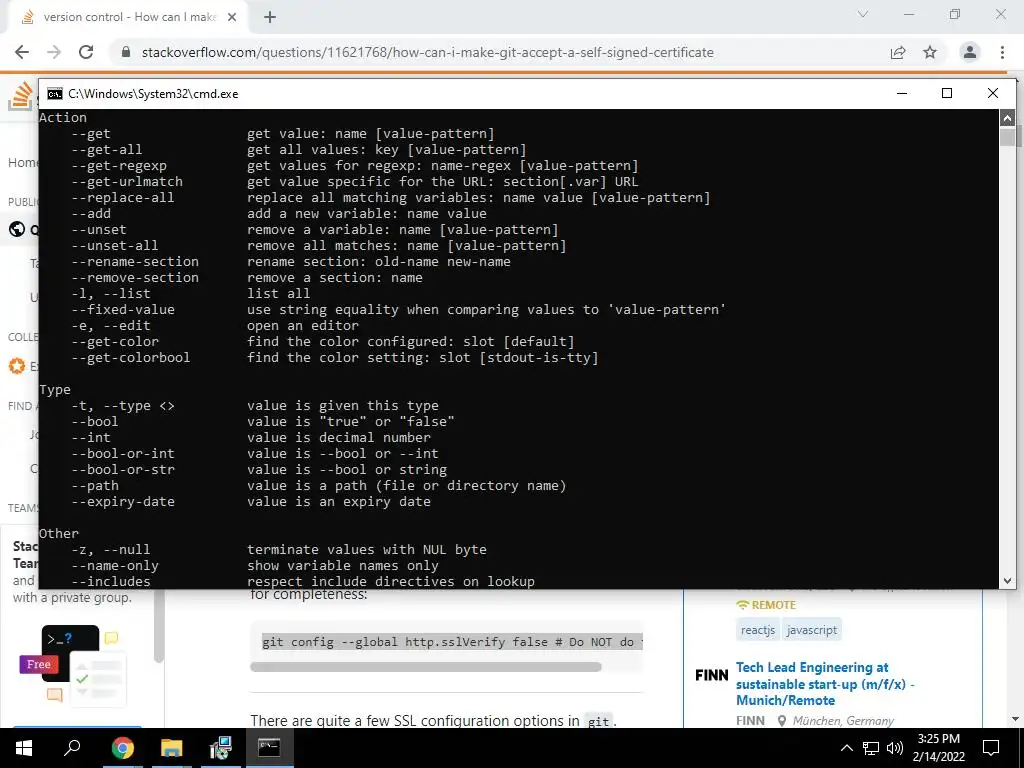Click the Chrome forward arrow
This screenshot has width=1024, height=768.
pyautogui.click(x=54, y=52)
